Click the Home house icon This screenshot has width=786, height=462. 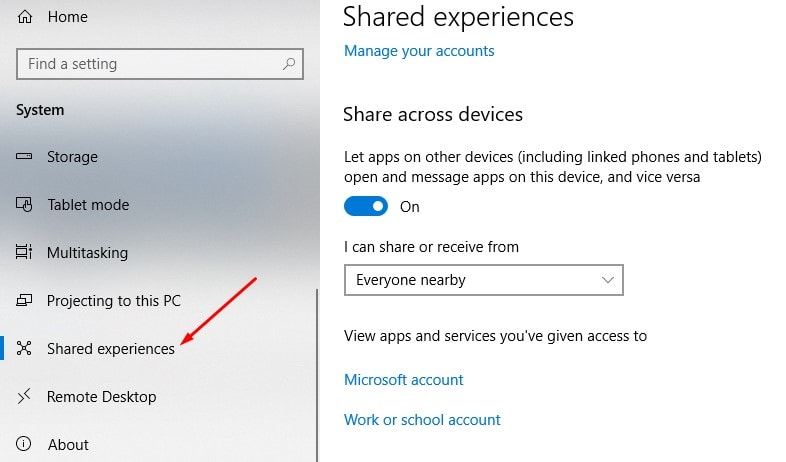[25, 17]
